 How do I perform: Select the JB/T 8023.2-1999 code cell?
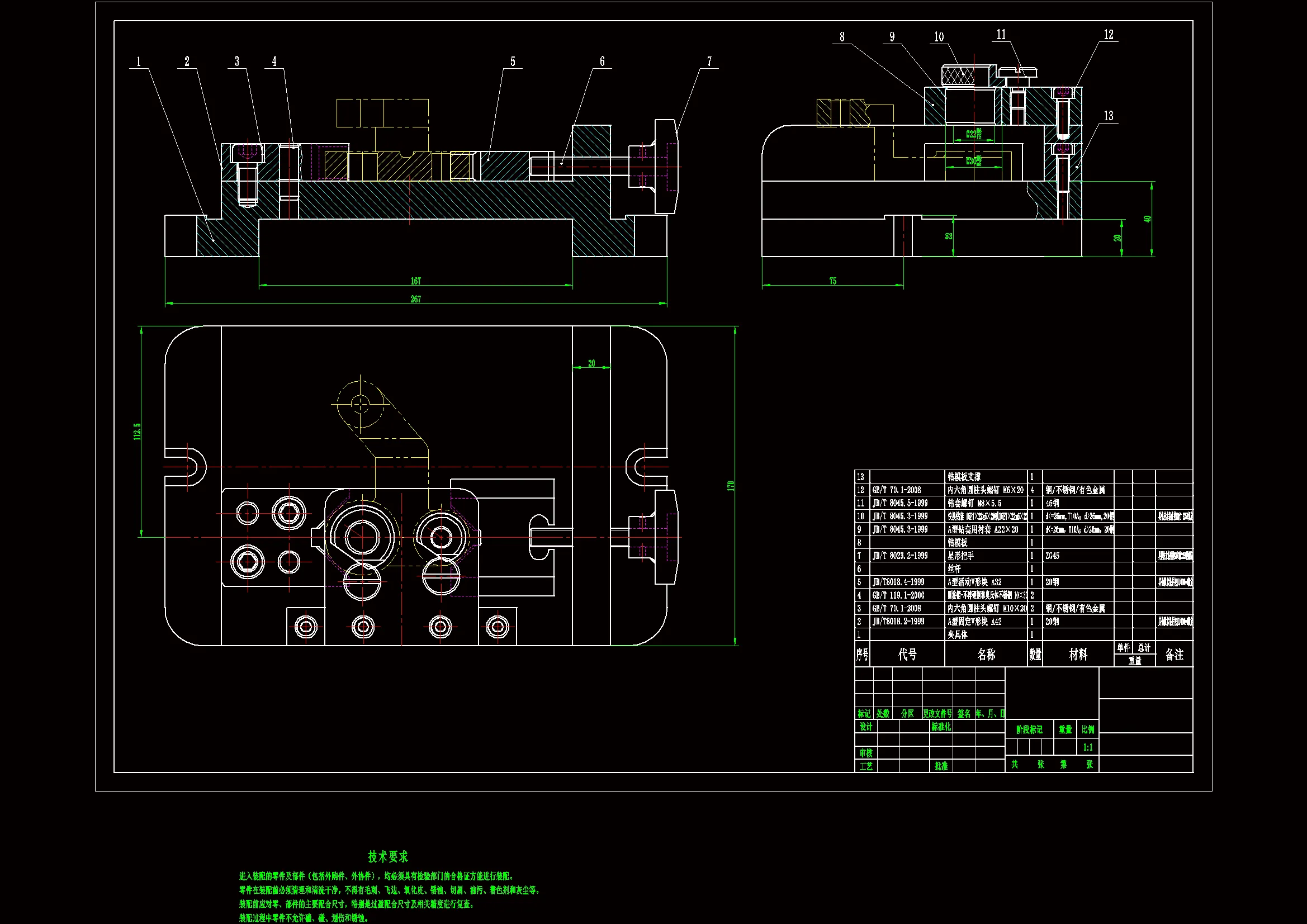900,555
